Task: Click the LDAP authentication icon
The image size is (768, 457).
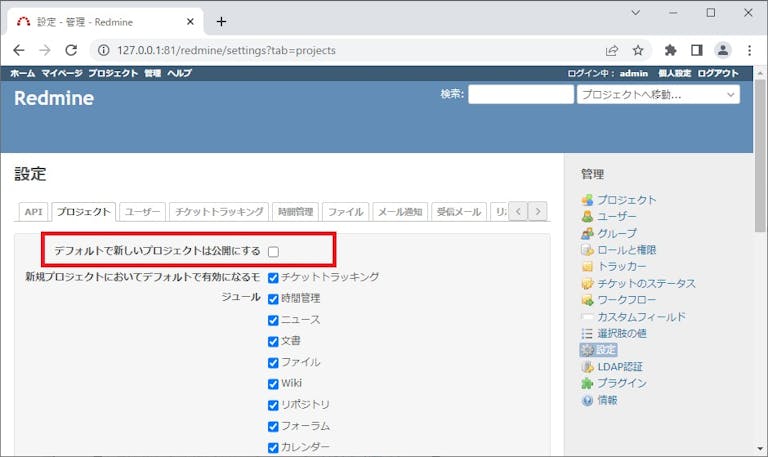Action: pyautogui.click(x=587, y=367)
